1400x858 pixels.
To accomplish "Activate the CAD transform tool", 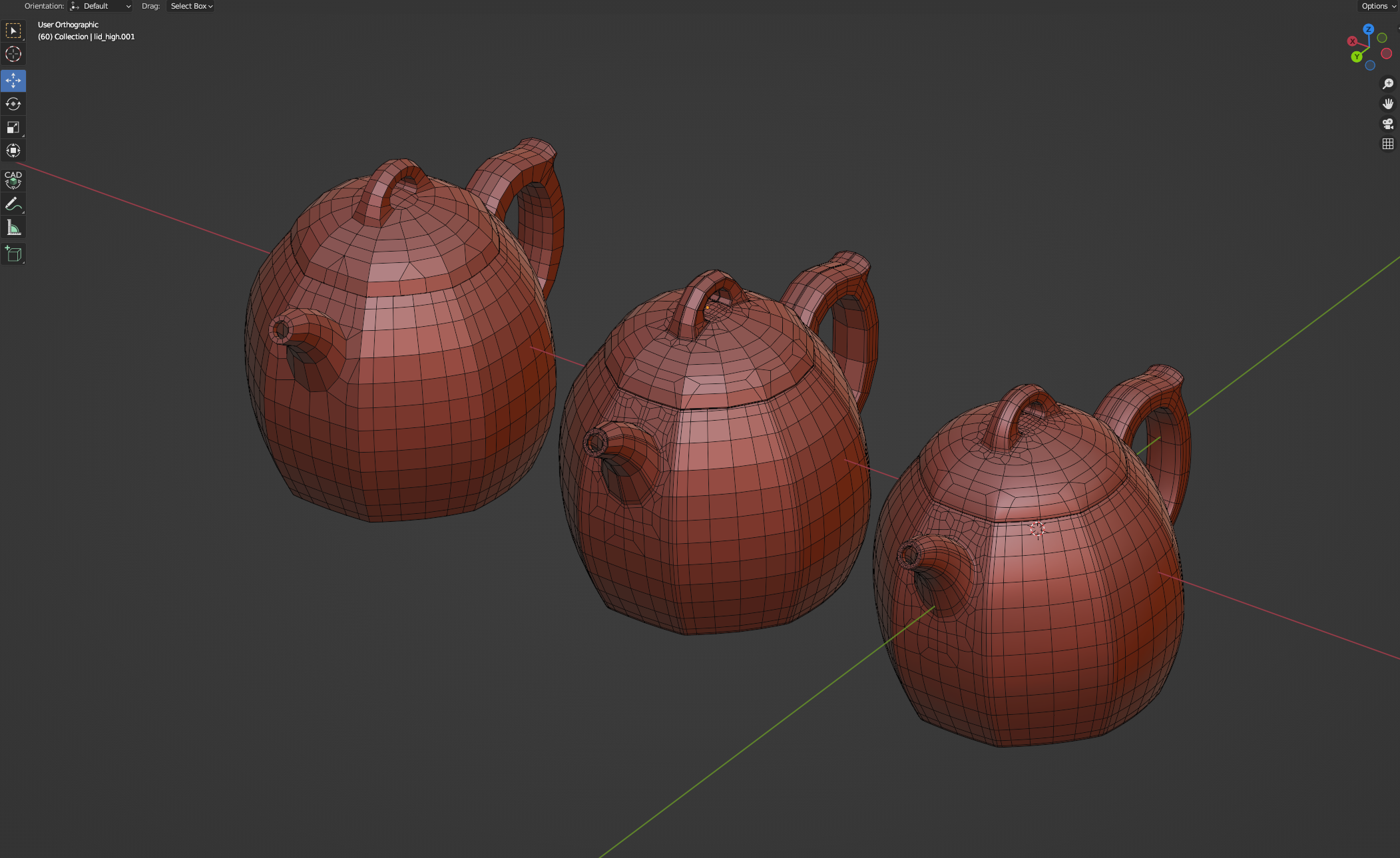I will coord(13,179).
